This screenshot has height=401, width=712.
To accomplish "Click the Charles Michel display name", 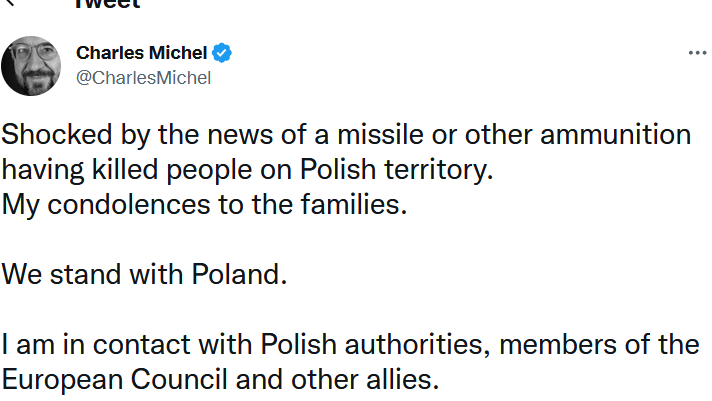I will [143, 53].
